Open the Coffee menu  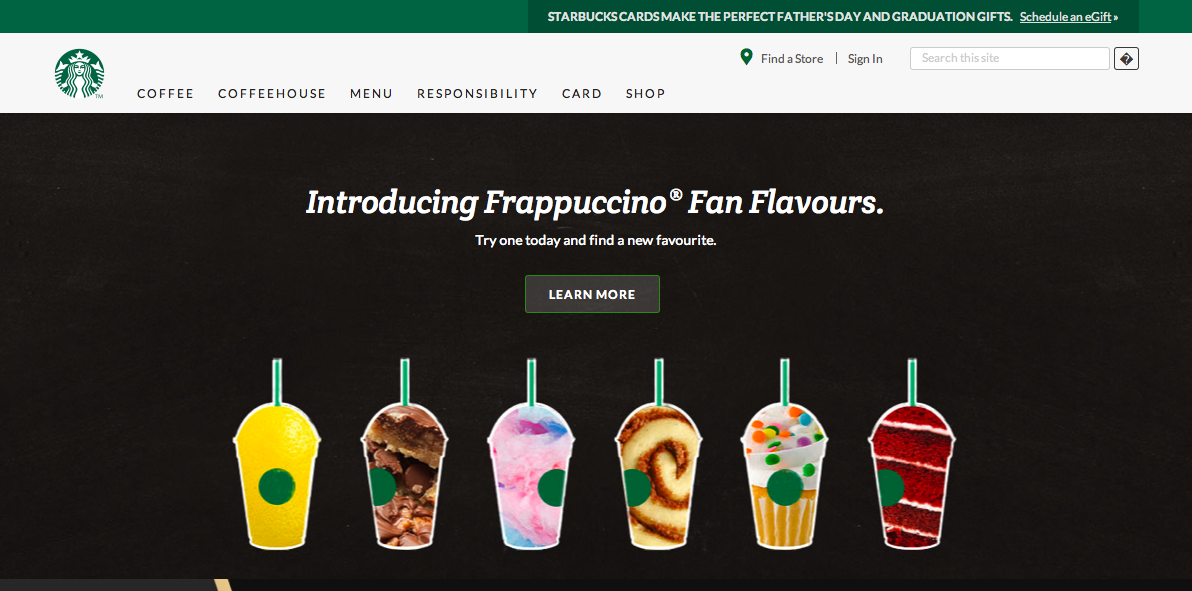pos(166,94)
